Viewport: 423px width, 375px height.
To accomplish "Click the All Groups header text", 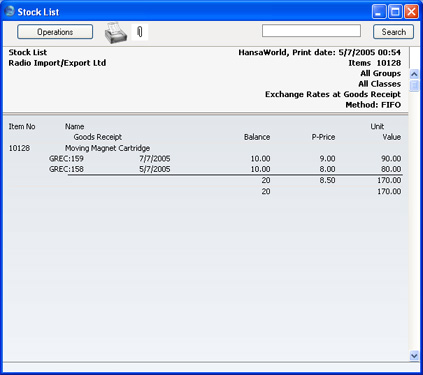I will pos(380,73).
